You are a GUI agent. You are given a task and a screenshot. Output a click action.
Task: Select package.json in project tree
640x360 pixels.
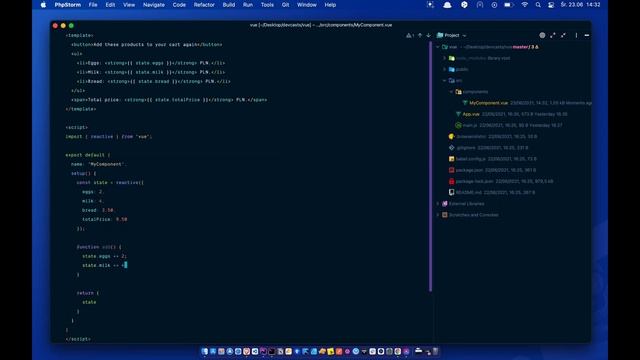coord(469,170)
